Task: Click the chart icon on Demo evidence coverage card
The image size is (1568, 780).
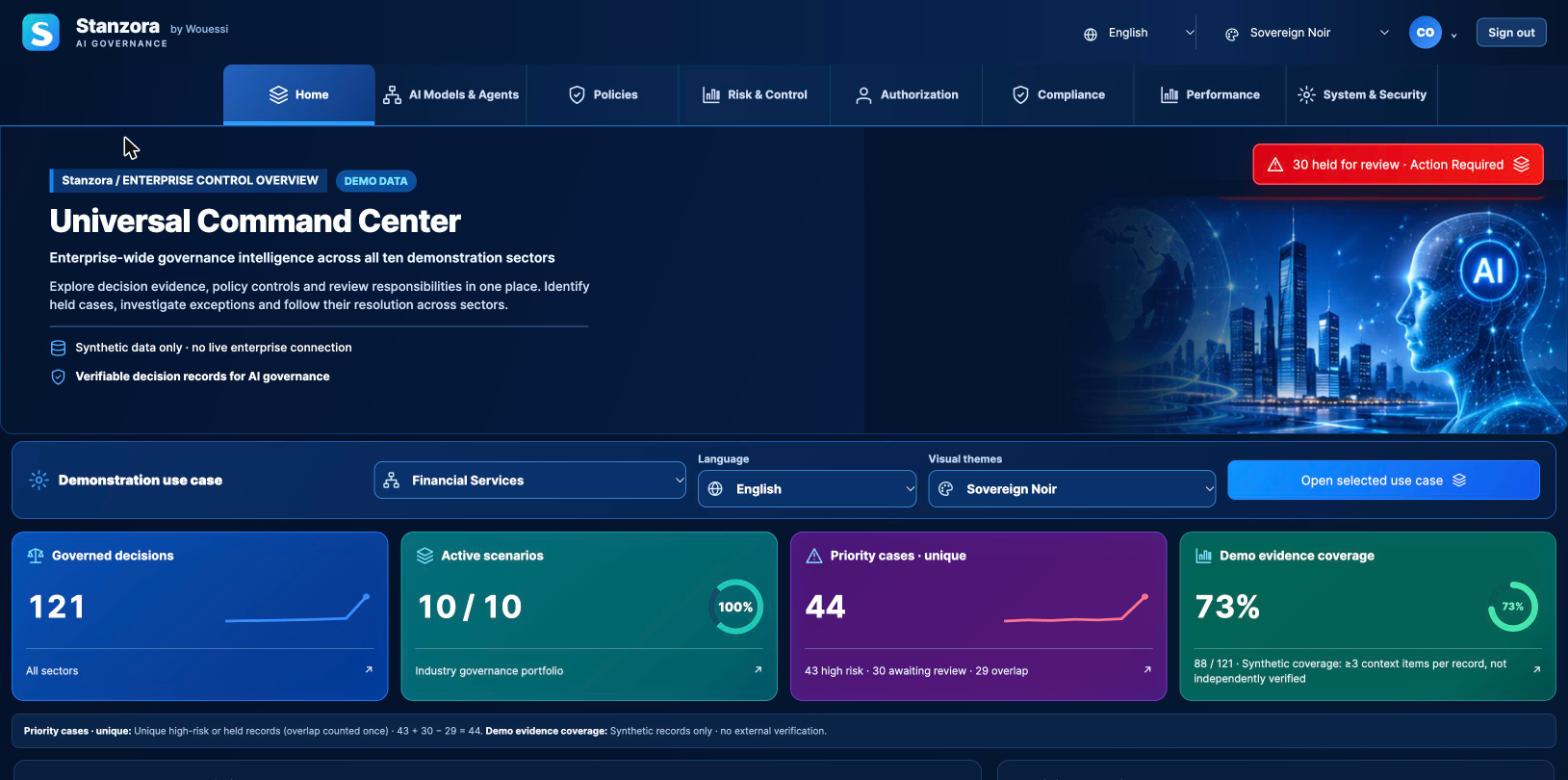Action: 1203,556
